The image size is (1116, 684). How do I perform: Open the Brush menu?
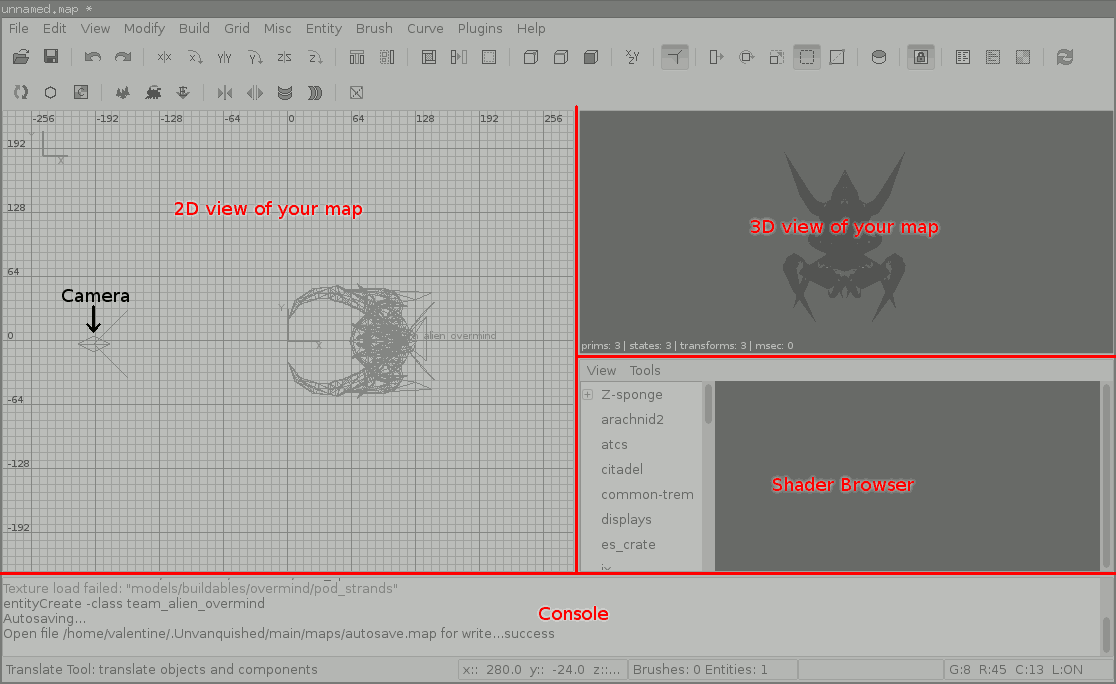point(374,29)
